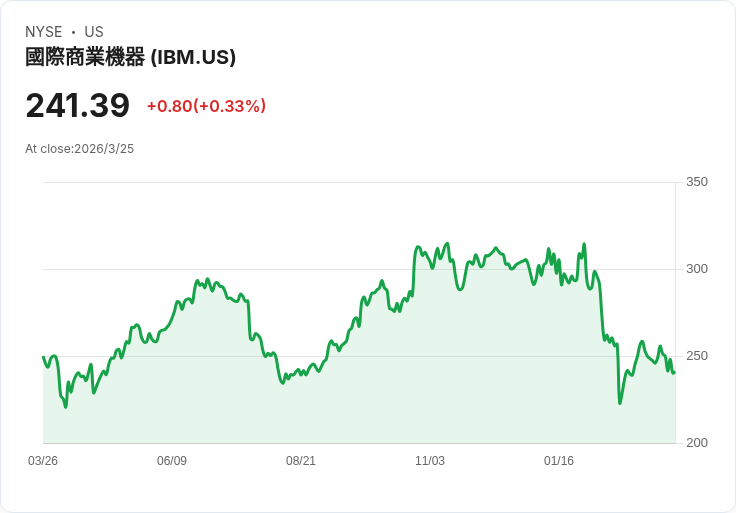Click the 08/21 x-axis date label
The width and height of the screenshot is (736, 513).
tap(301, 461)
